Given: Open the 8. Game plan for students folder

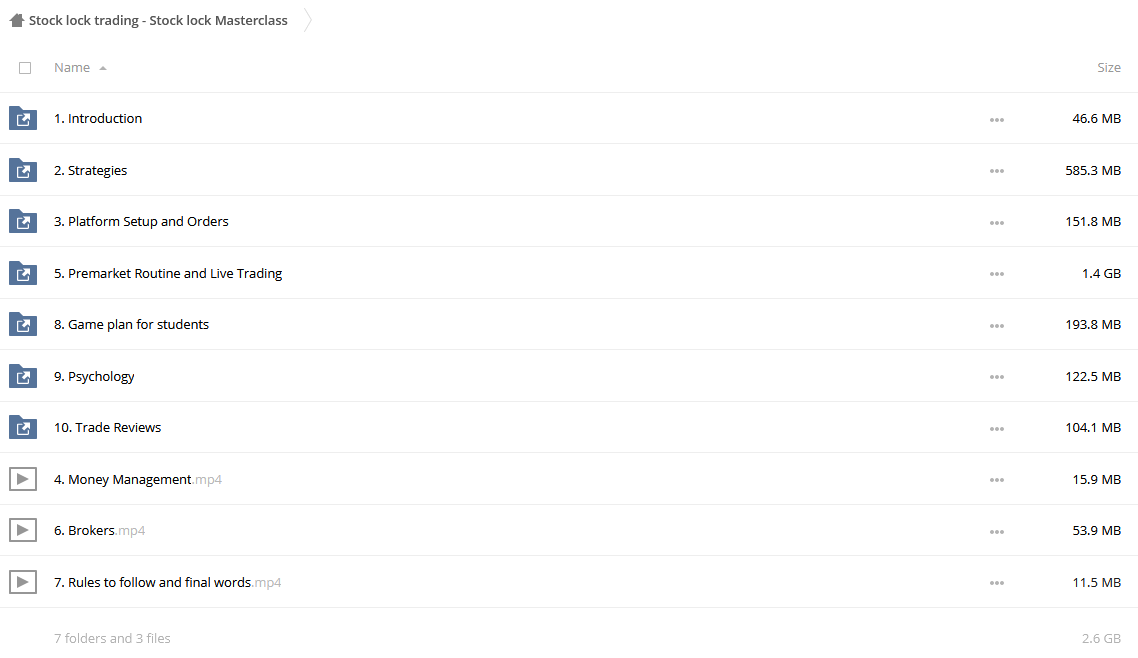Looking at the screenshot, I should (131, 324).
